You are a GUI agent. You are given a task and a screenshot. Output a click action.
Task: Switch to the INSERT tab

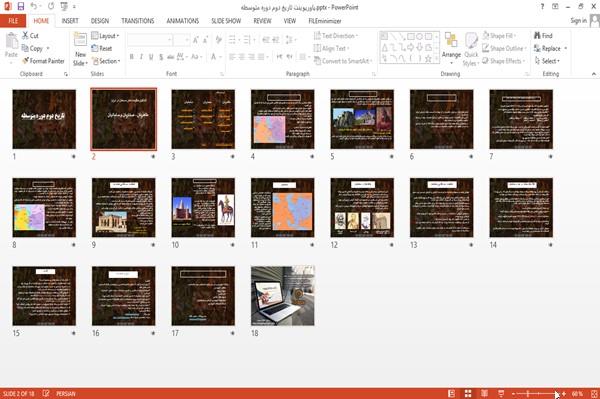70,21
